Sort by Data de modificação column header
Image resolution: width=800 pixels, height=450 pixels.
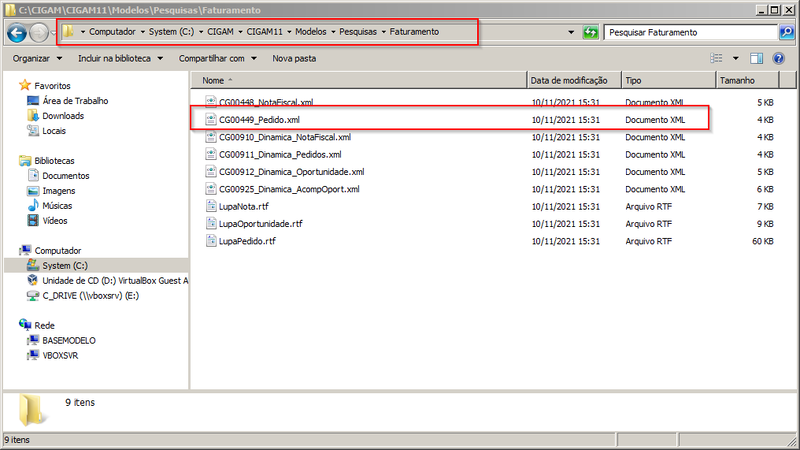pos(574,80)
